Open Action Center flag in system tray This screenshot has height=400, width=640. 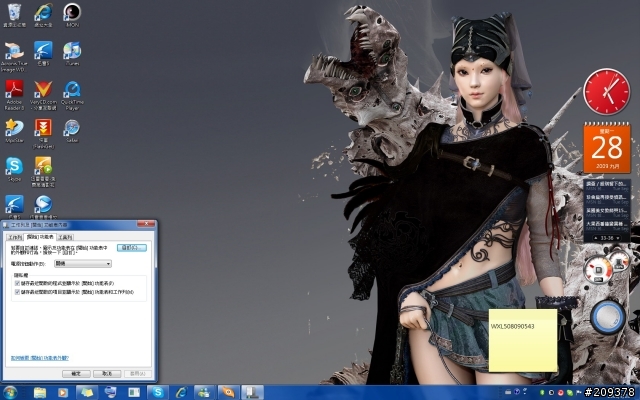(x=578, y=393)
